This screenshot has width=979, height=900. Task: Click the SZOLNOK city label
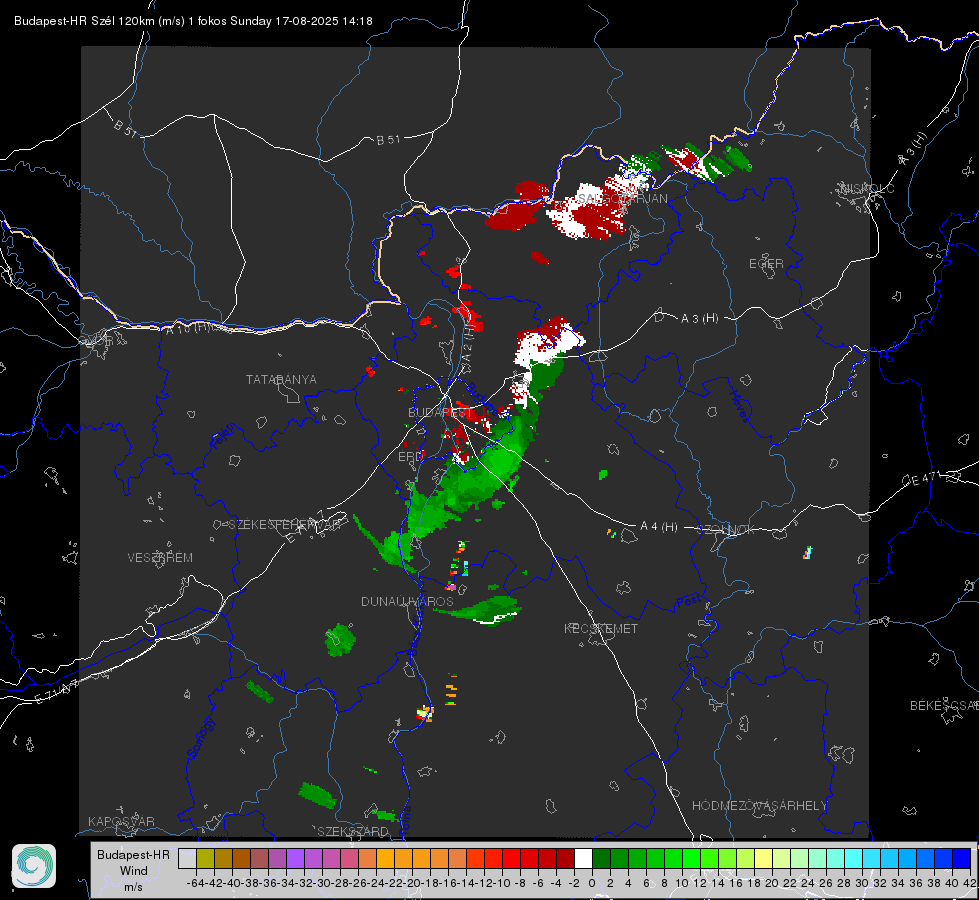click(x=726, y=530)
